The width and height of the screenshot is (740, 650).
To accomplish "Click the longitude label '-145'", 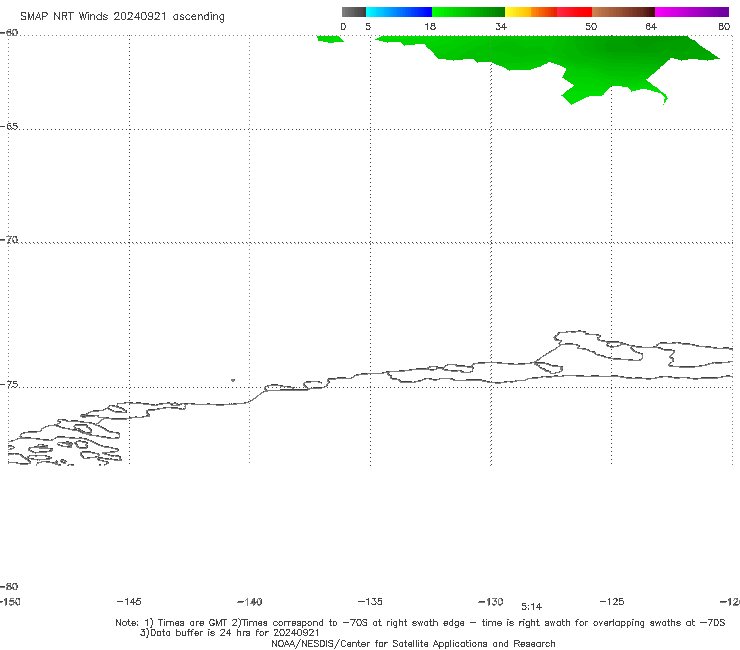I will point(129,602).
